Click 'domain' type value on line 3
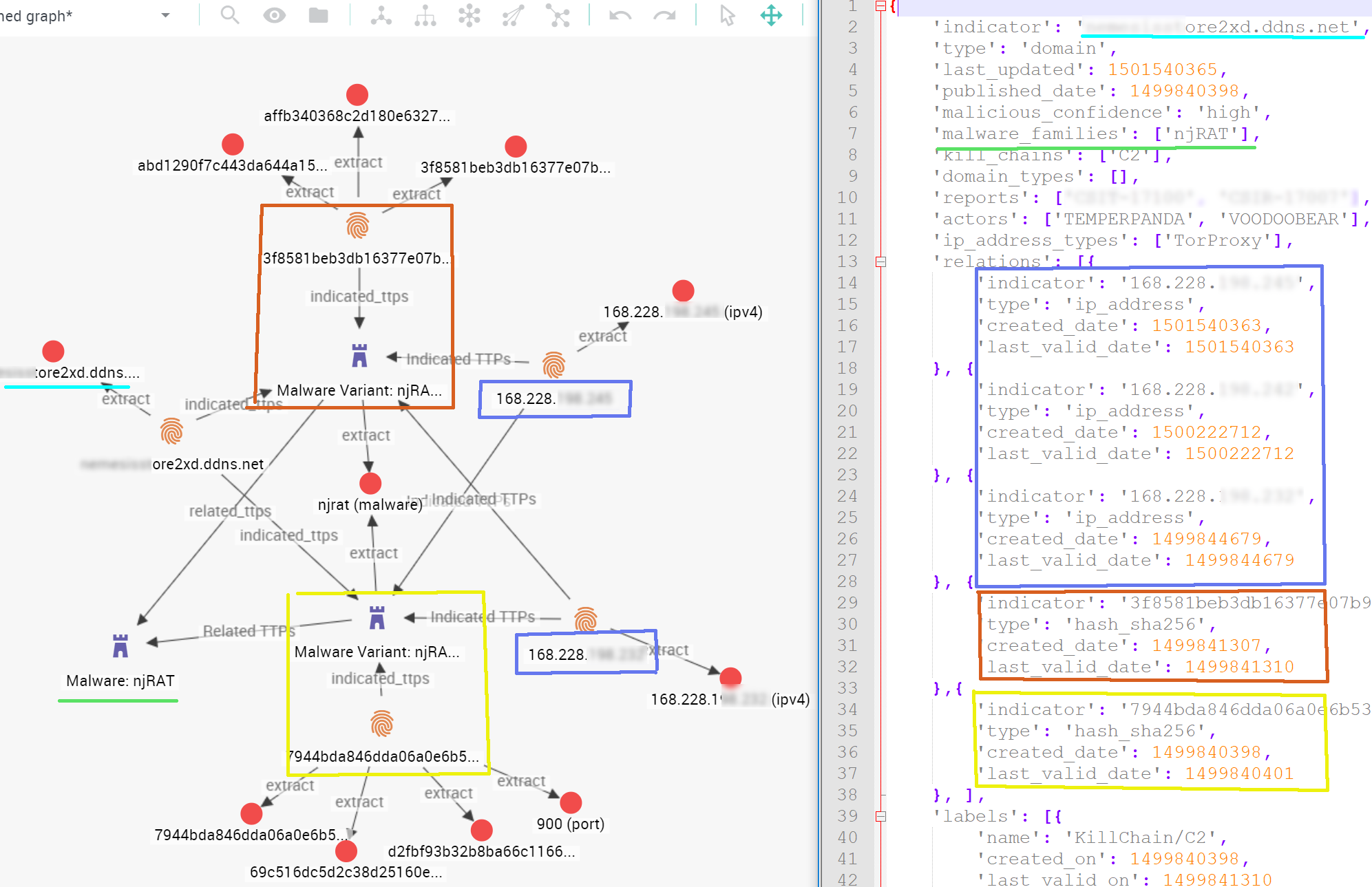Screen dimensions: 1372x887 point(1063,48)
